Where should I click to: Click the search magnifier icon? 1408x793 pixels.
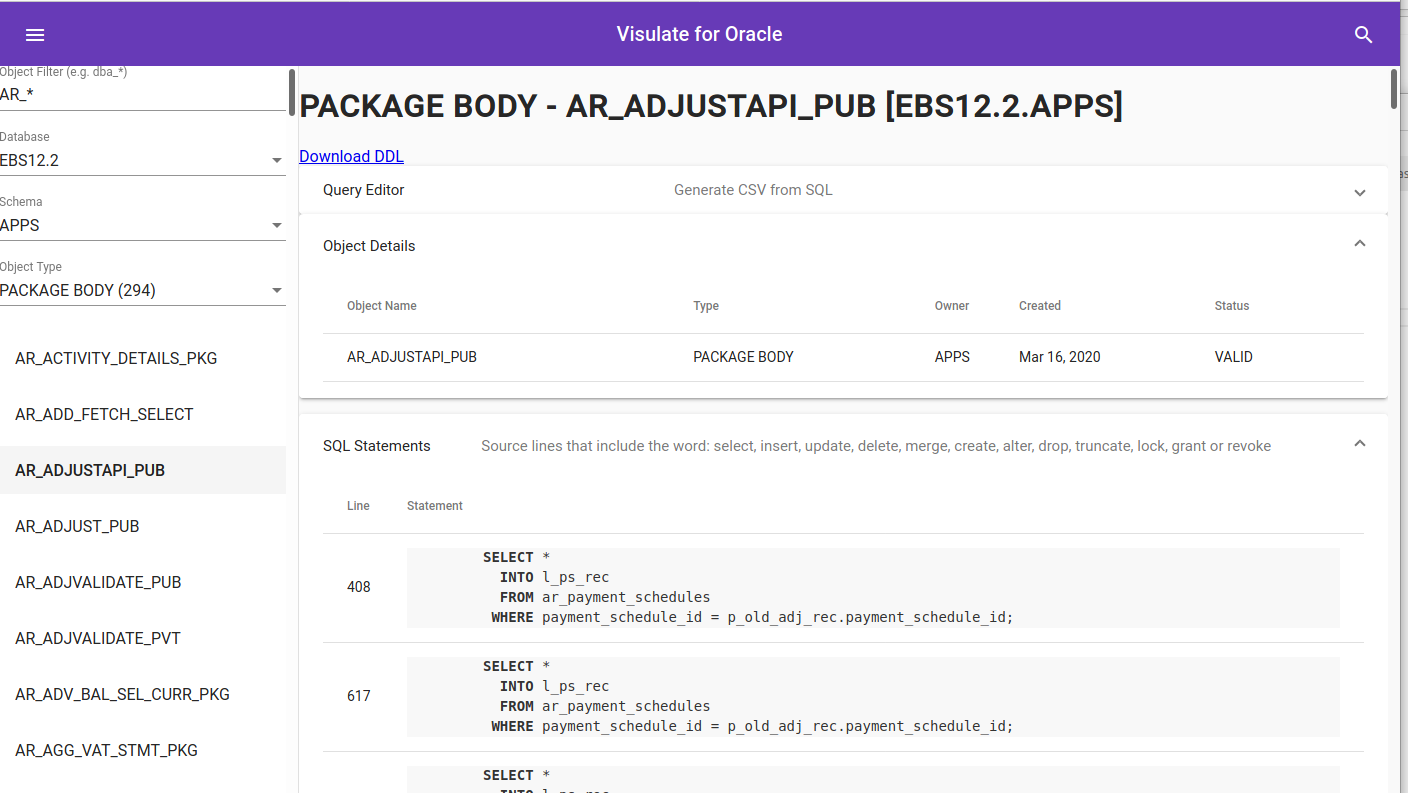pos(1363,35)
